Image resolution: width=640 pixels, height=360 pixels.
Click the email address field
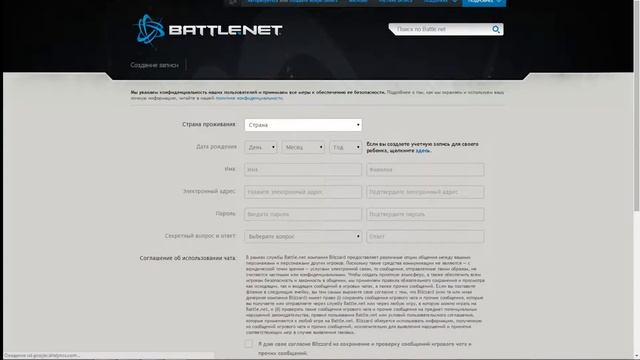303,192
